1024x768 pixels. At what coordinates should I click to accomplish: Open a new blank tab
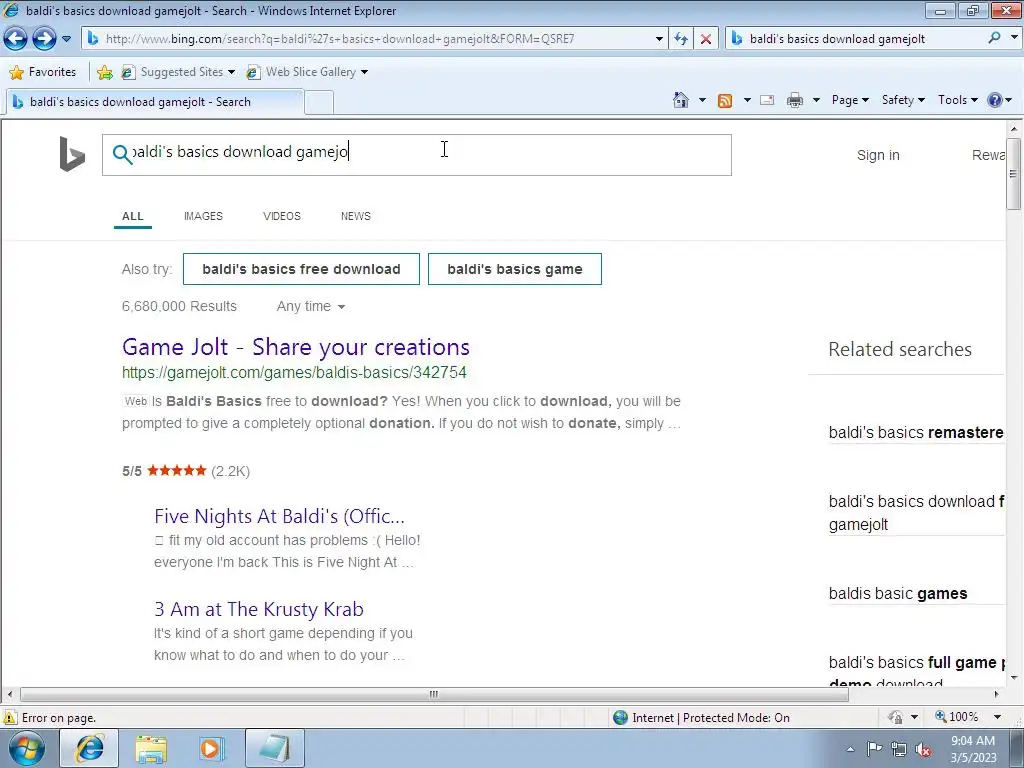tap(319, 103)
